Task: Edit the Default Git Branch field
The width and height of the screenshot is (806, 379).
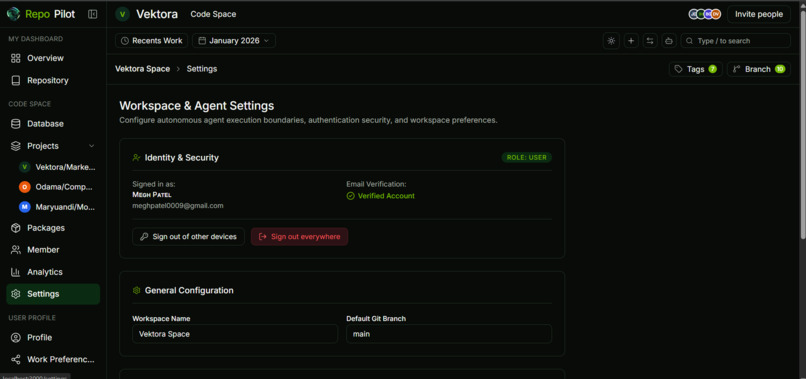Action: tap(449, 334)
